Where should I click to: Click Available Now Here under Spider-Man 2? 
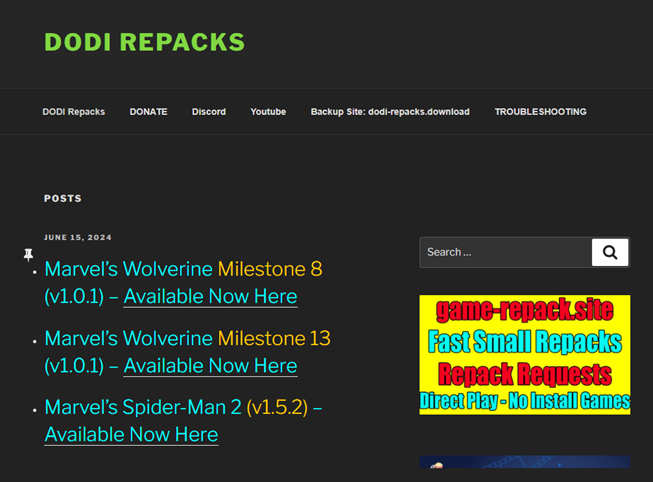(131, 435)
